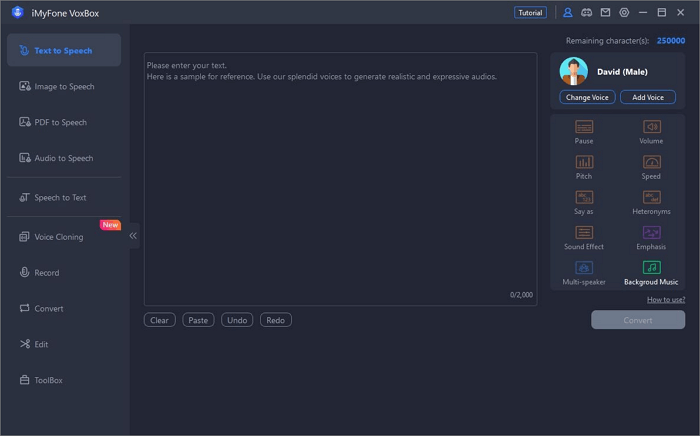This screenshot has width=700, height=436.
Task: Click inside the text entry area
Action: coord(340,180)
